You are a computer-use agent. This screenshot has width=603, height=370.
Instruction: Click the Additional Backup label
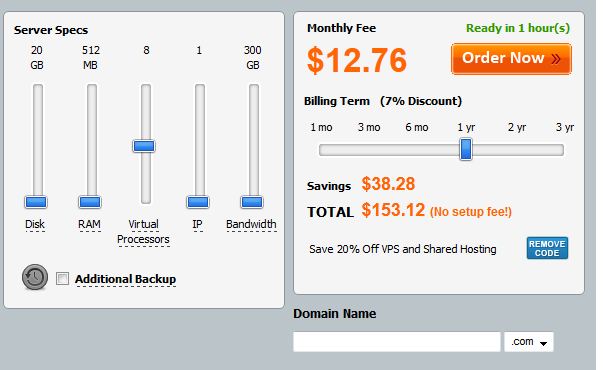(x=125, y=279)
